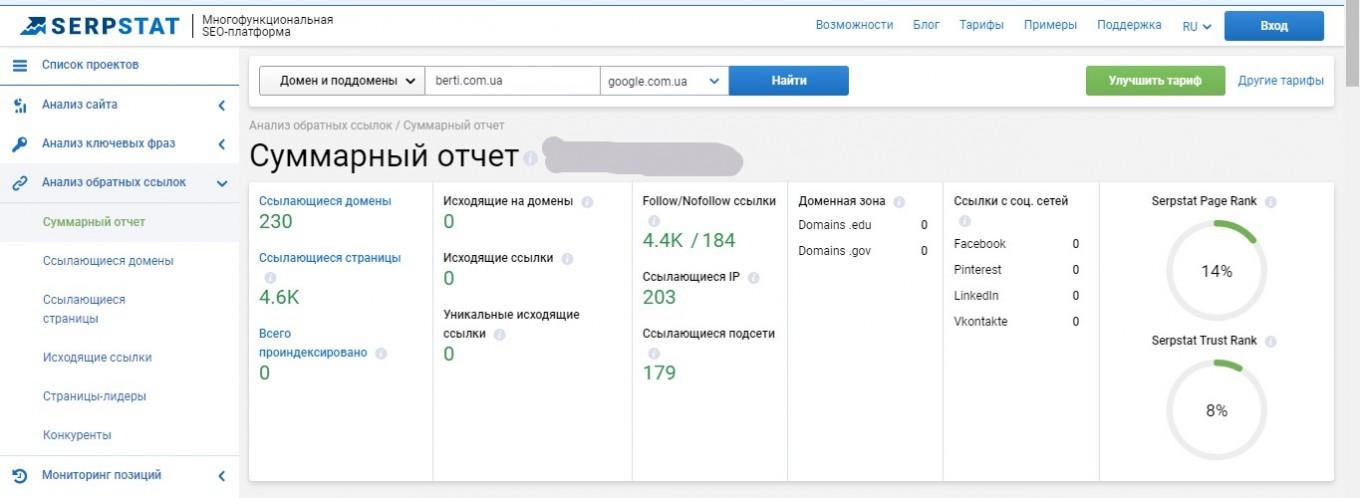The width and height of the screenshot is (1360, 498).
Task: Click the Анализ сайта chart icon
Action: point(19,105)
